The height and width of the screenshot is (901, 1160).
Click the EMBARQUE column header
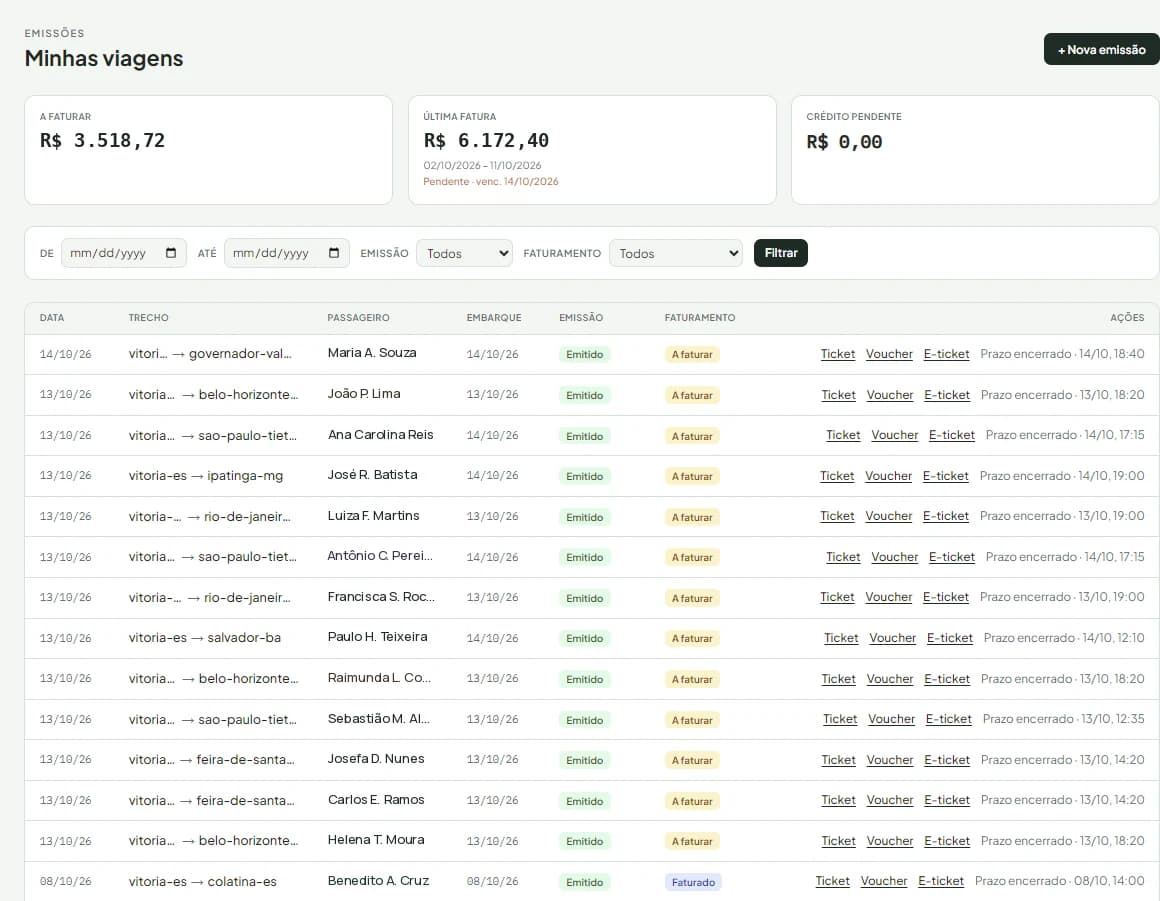(x=493, y=317)
